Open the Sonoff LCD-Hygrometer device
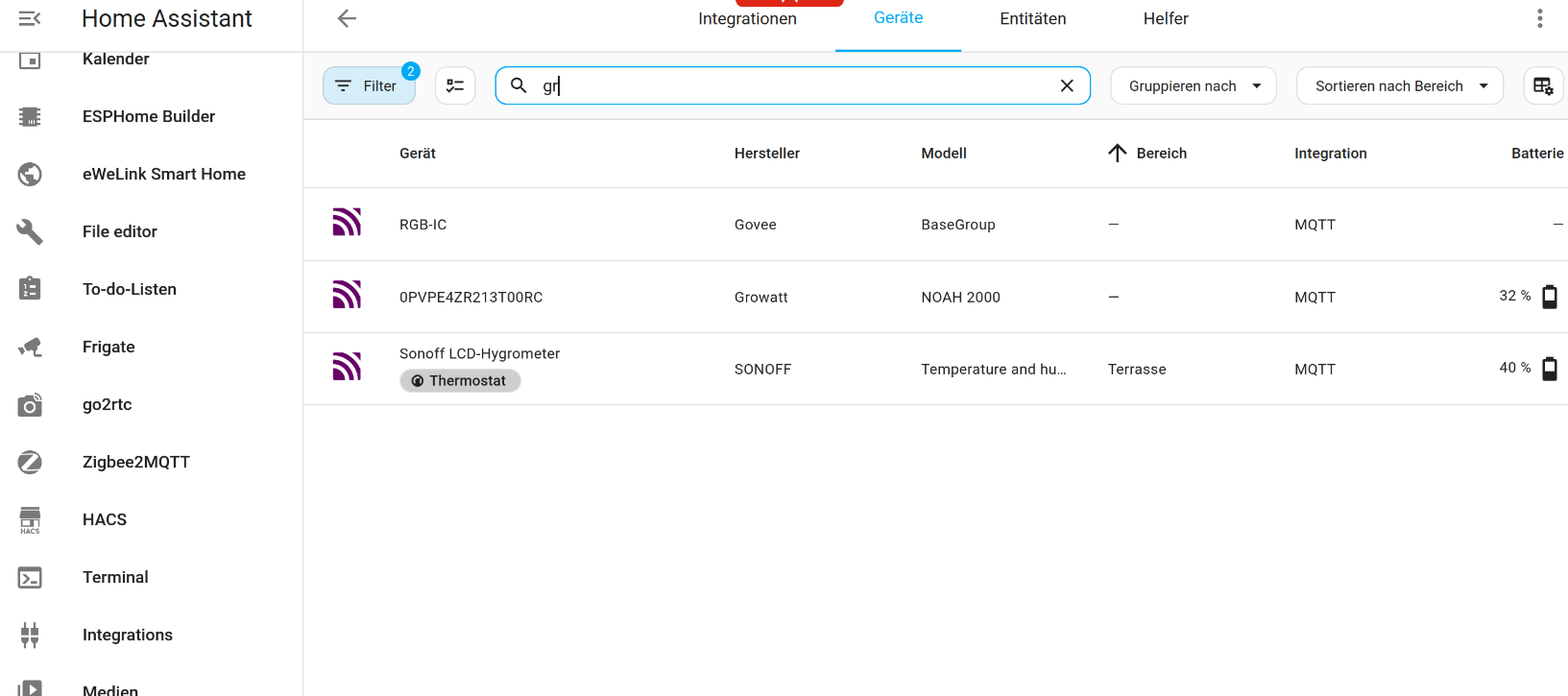 (x=480, y=353)
